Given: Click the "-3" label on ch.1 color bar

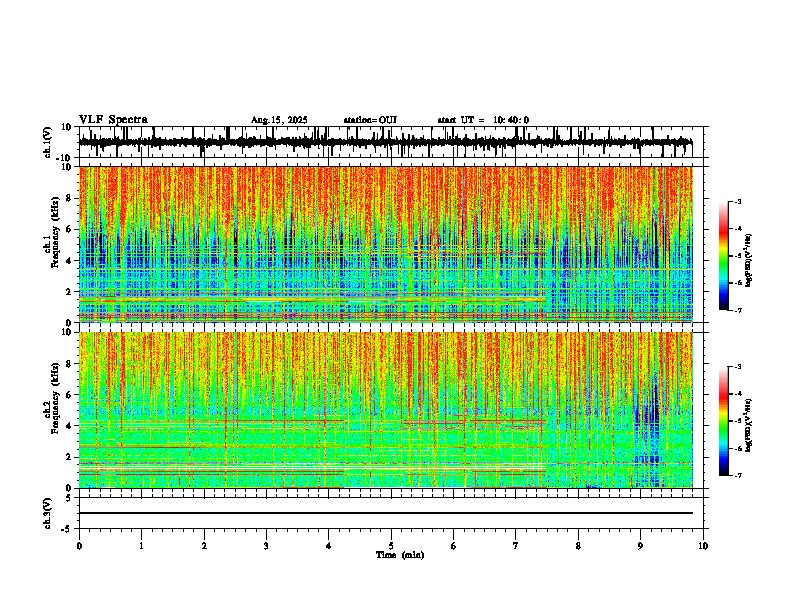Looking at the screenshot, I should (x=737, y=202).
